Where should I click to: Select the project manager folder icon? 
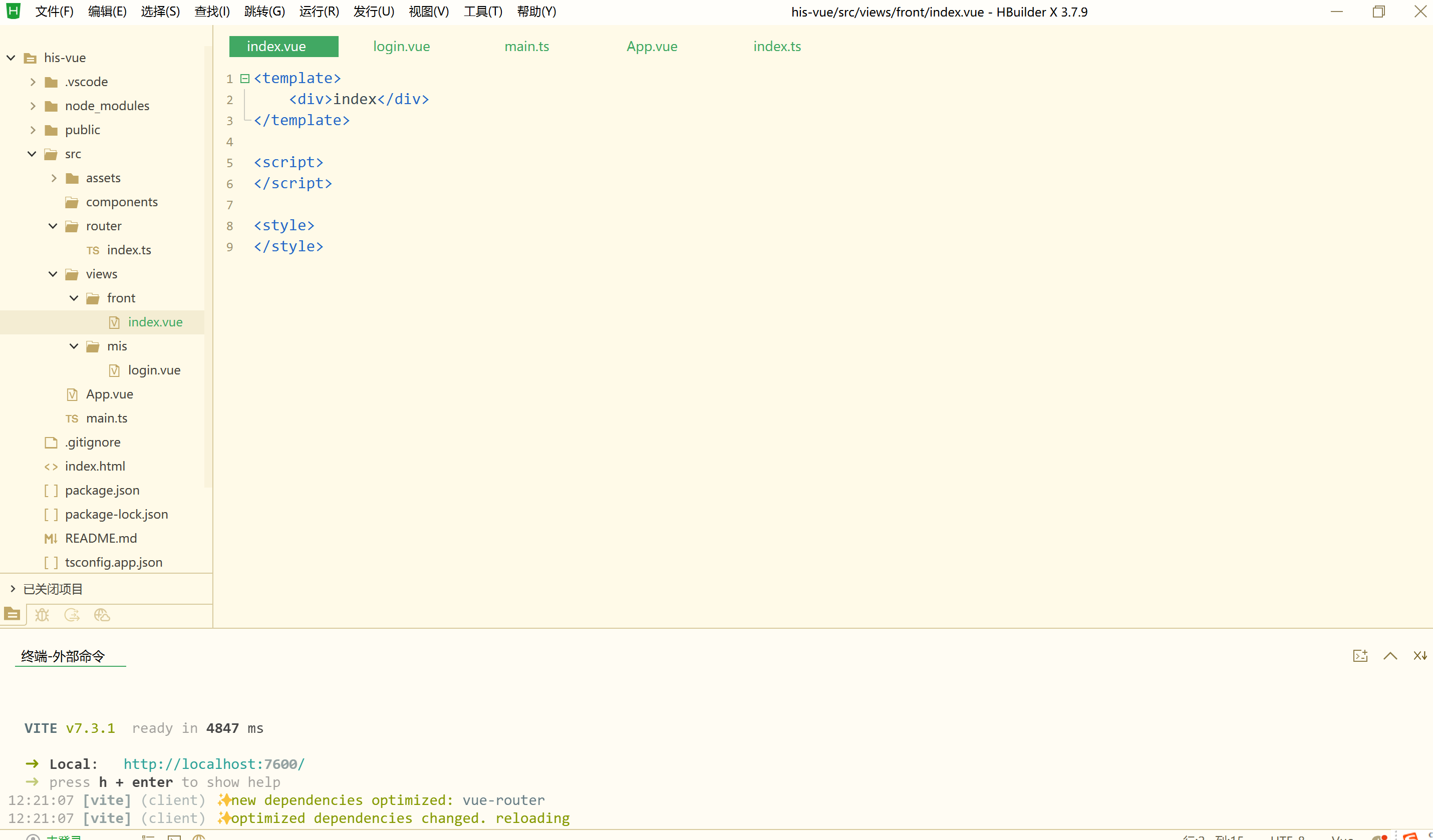(x=12, y=614)
